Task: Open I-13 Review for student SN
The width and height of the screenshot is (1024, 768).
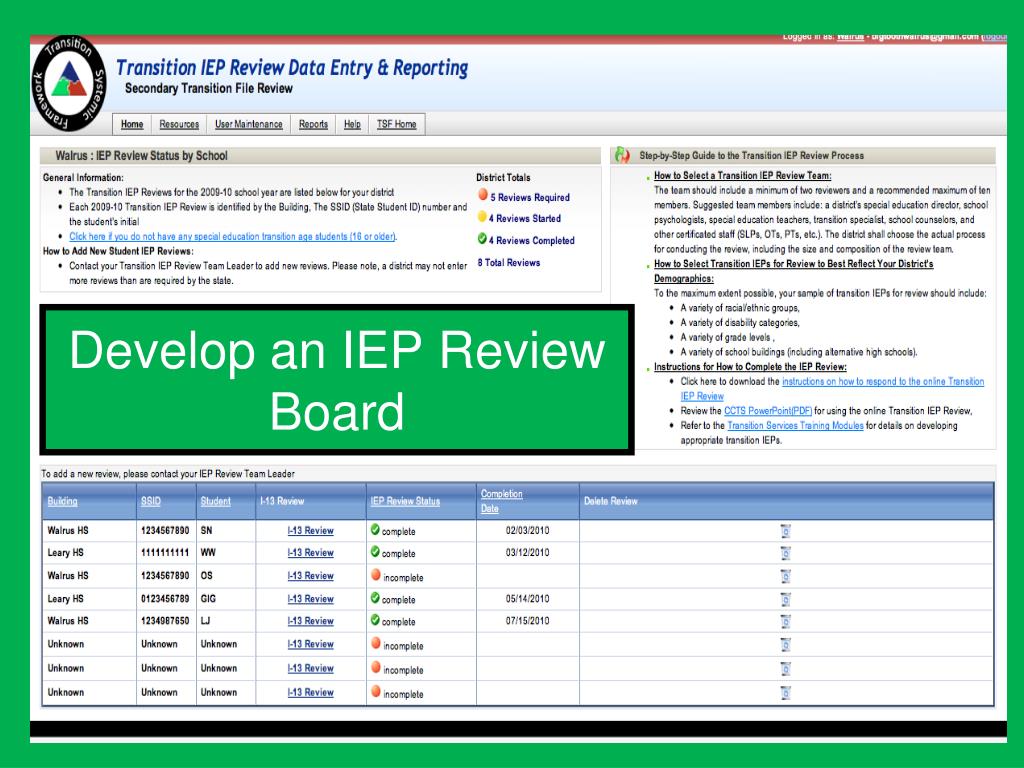Action: tap(310, 531)
